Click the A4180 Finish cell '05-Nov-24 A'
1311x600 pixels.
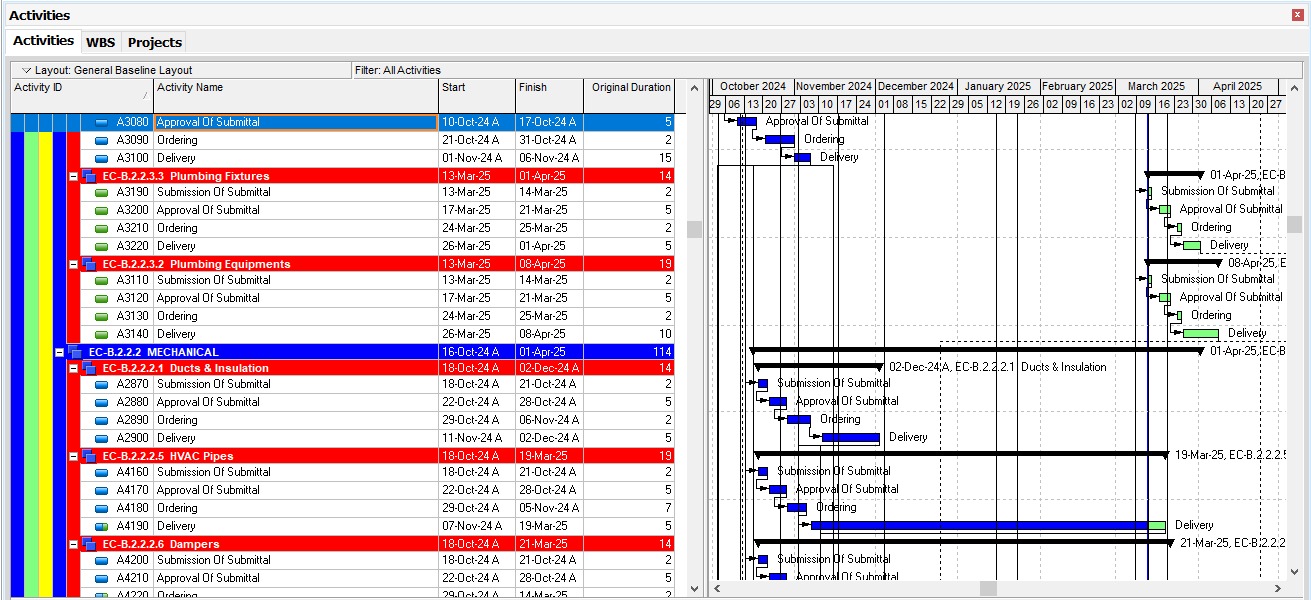point(549,508)
